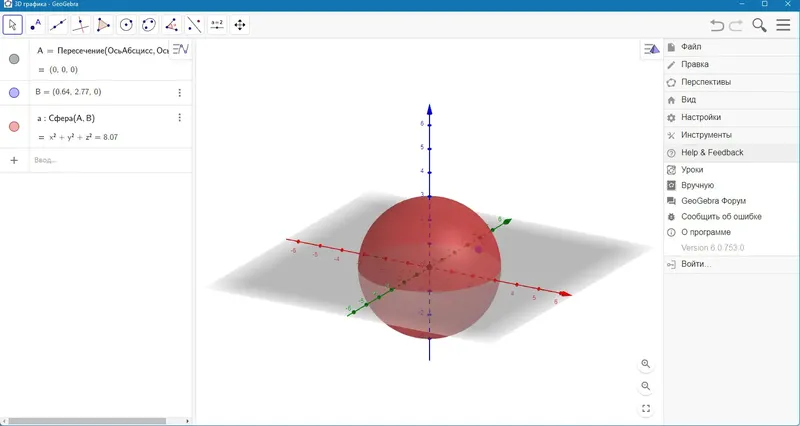
Task: Expand the Вид menu
Action: [731, 99]
